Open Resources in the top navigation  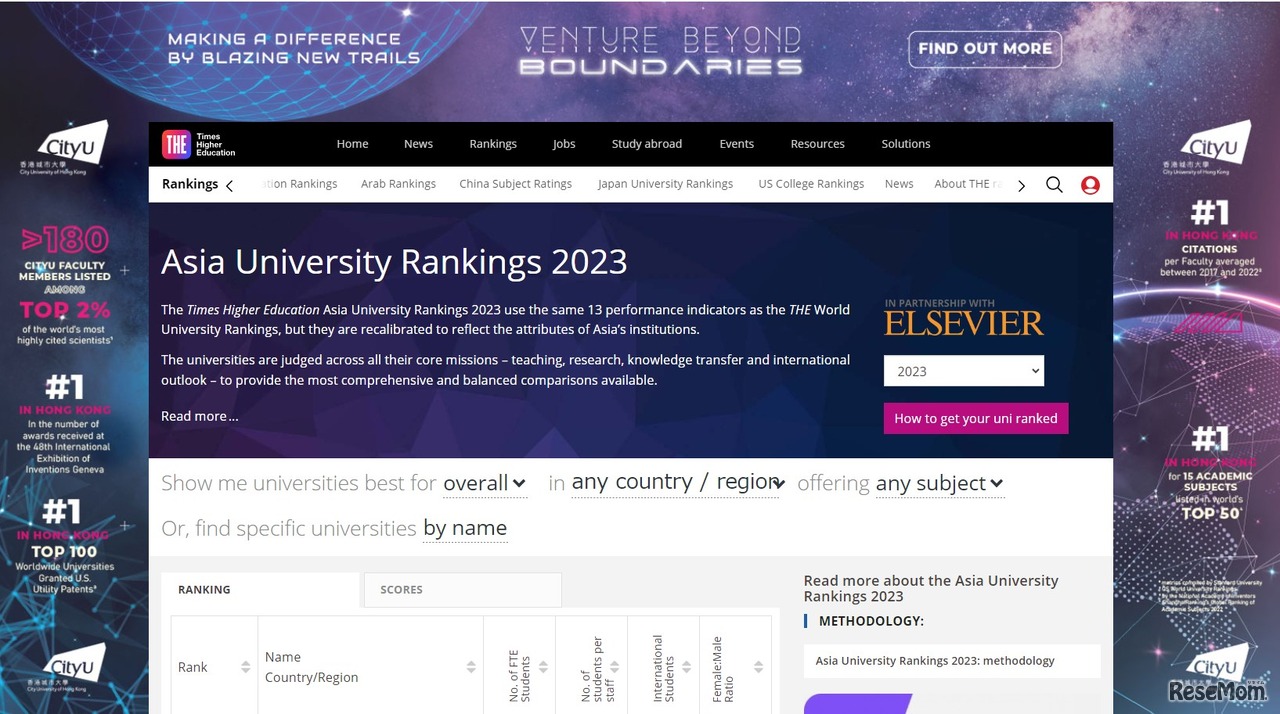click(x=817, y=144)
